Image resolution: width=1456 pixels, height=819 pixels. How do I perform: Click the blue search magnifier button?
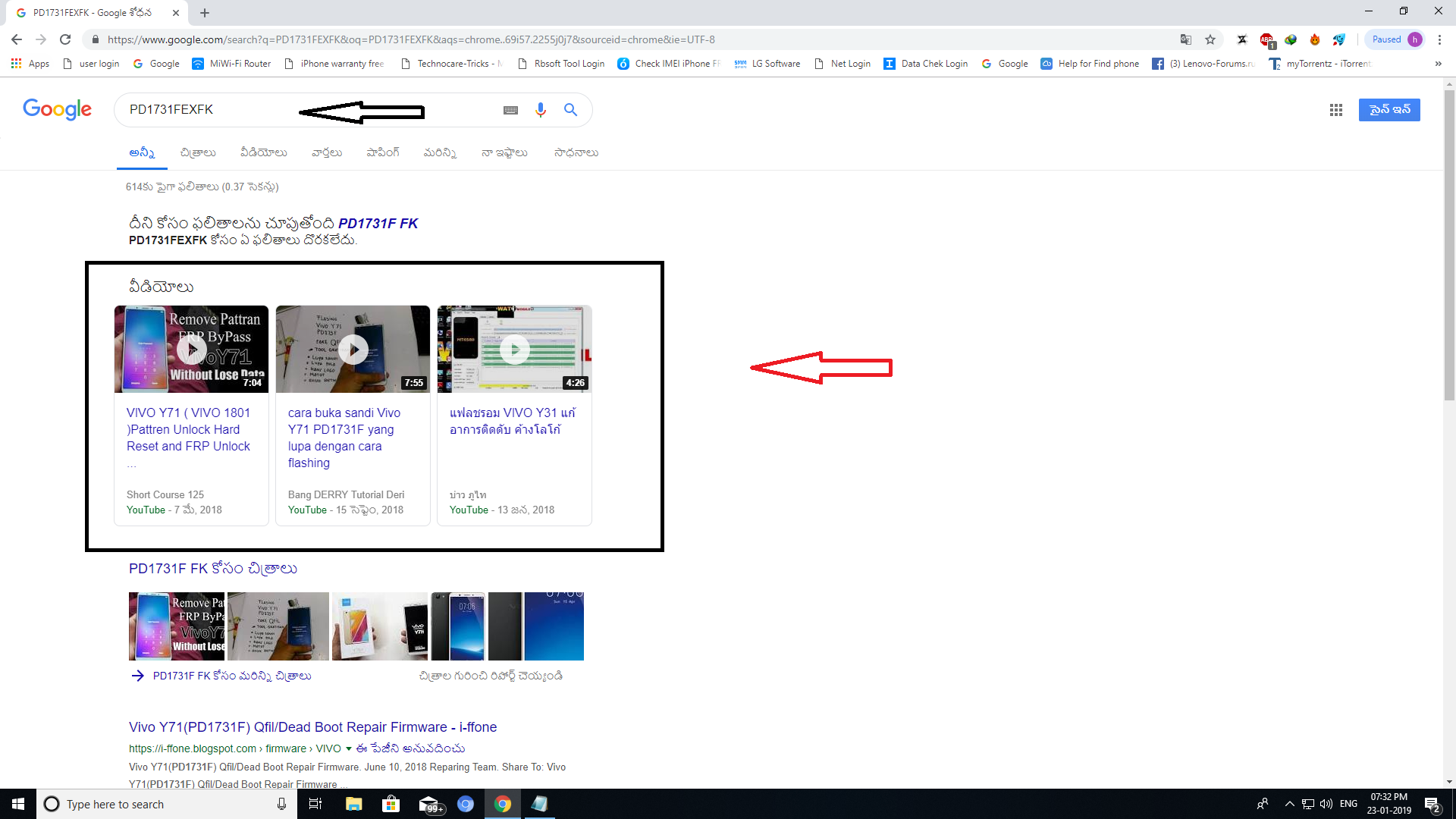click(x=571, y=110)
